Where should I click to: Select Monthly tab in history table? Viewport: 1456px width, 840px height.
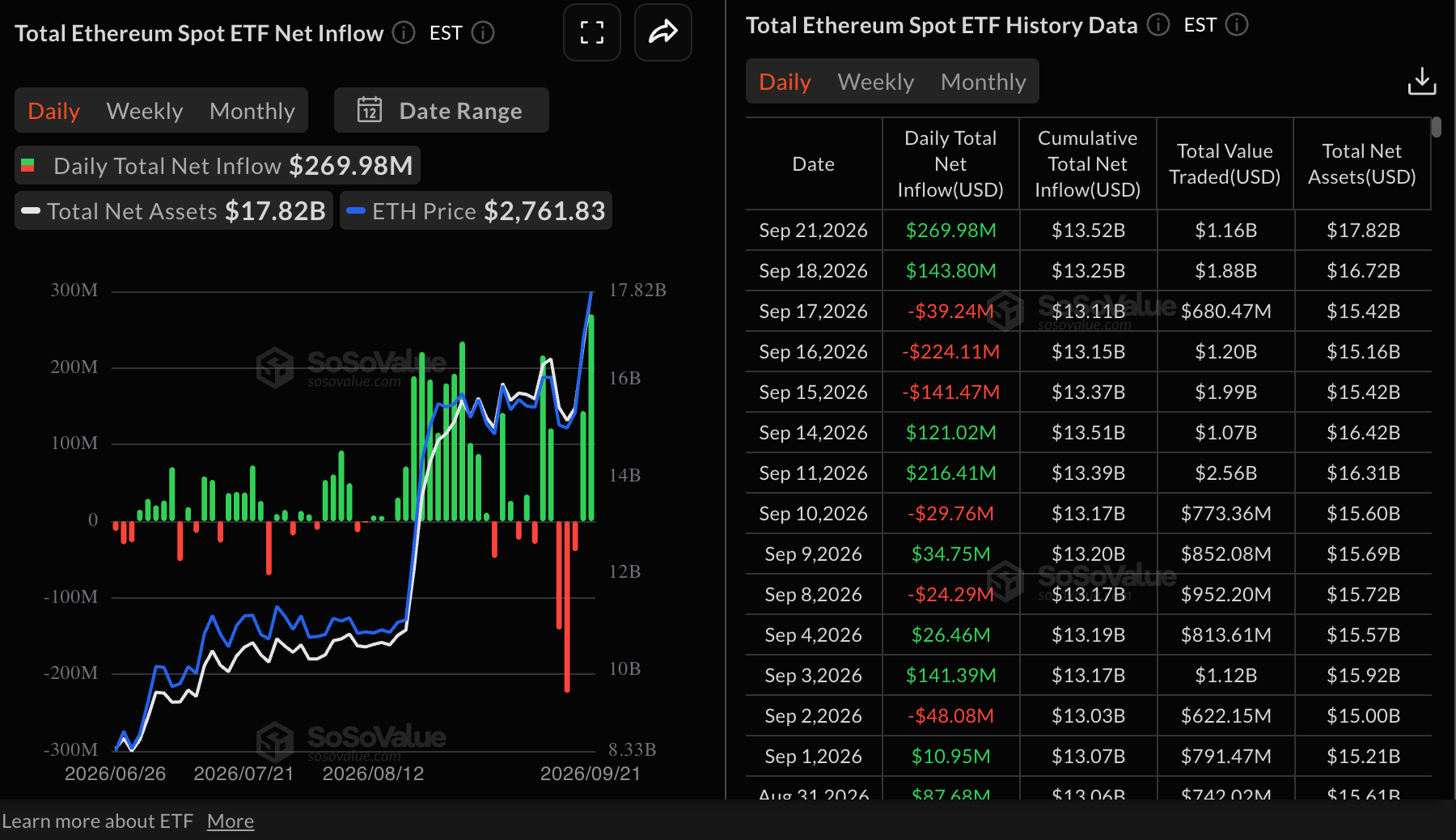click(984, 82)
